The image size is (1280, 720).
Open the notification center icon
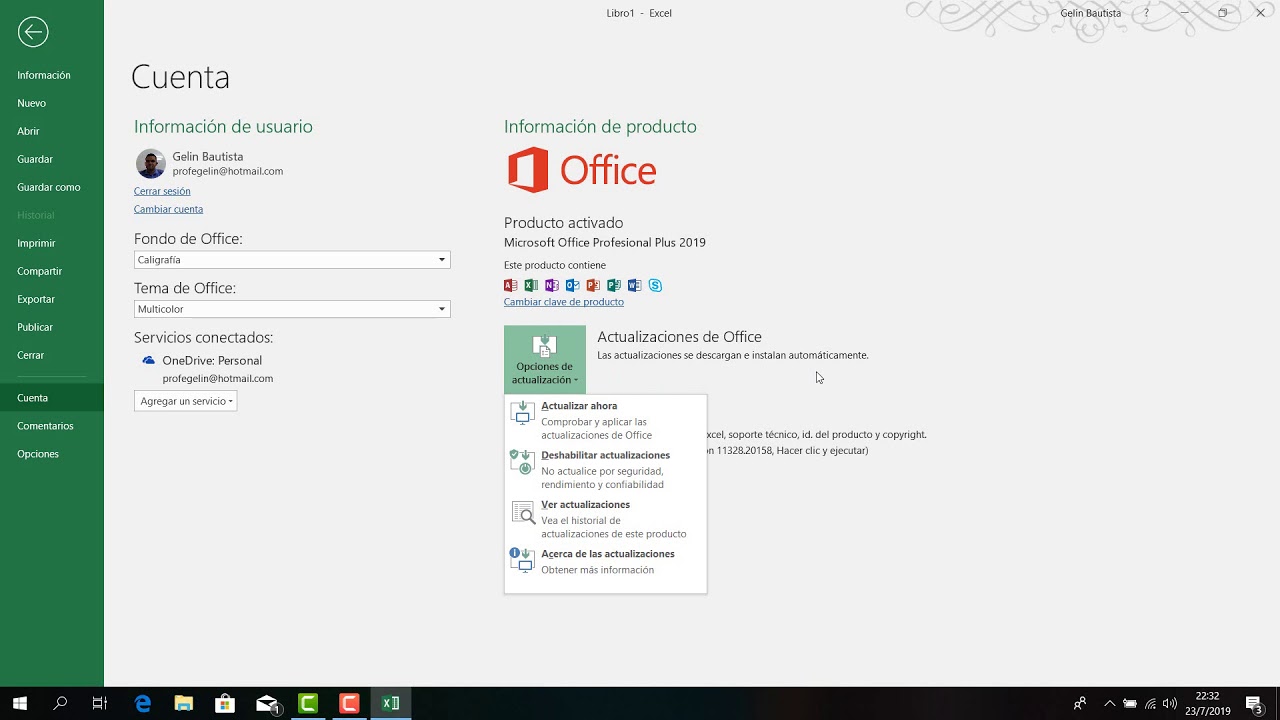pos(1254,703)
